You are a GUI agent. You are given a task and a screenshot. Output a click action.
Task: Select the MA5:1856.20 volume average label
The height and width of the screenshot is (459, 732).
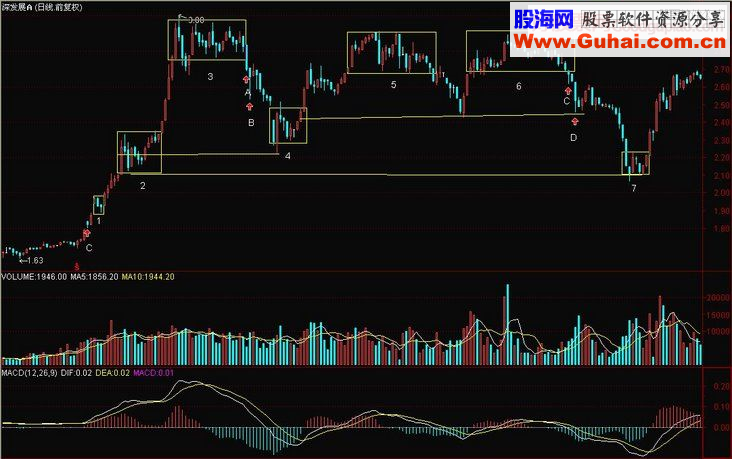click(x=94, y=277)
